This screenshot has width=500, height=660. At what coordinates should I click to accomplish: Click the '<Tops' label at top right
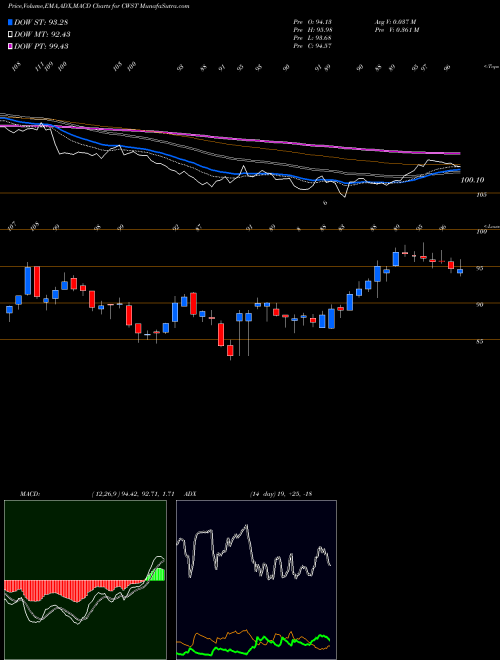pos(490,67)
